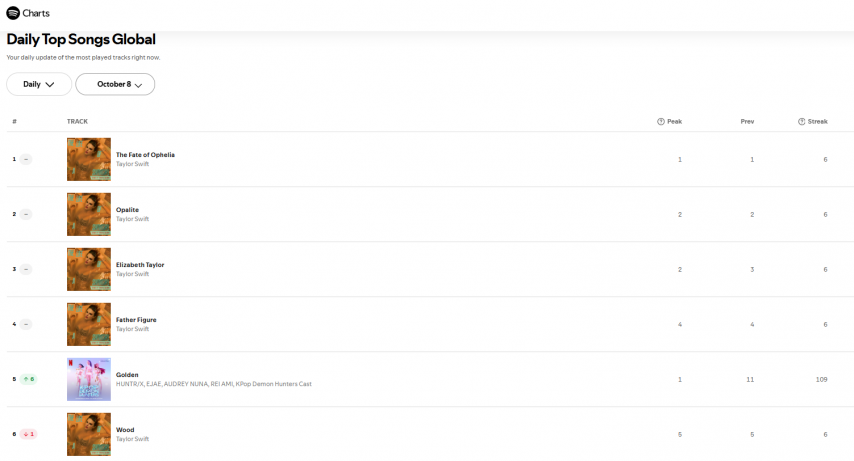Click the no-change indicator for The Fate of Ophelia
Screen dimensions: 854x461
pos(26,159)
